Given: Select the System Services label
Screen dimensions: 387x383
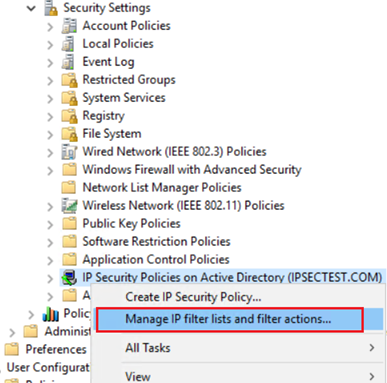Looking at the screenshot, I should 124,98.
